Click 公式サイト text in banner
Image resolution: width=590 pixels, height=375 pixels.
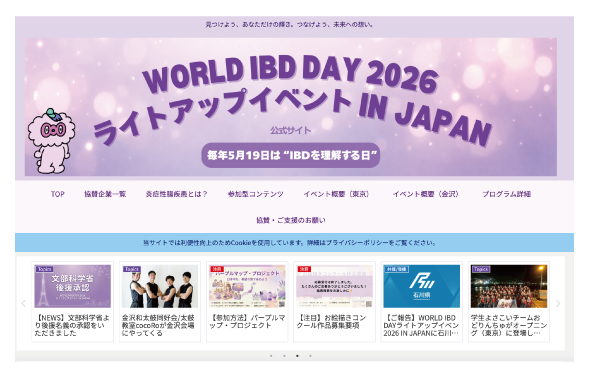click(x=290, y=131)
